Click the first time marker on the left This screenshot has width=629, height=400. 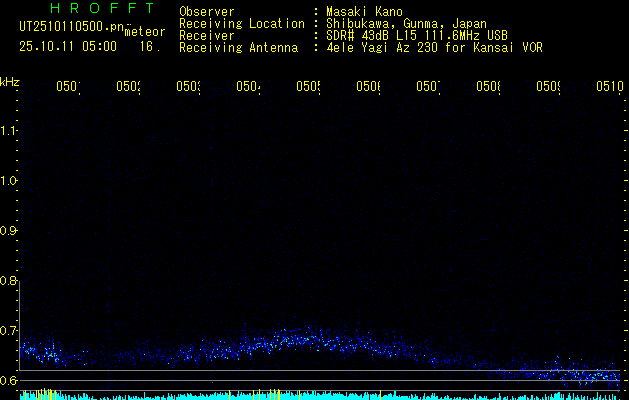point(68,87)
